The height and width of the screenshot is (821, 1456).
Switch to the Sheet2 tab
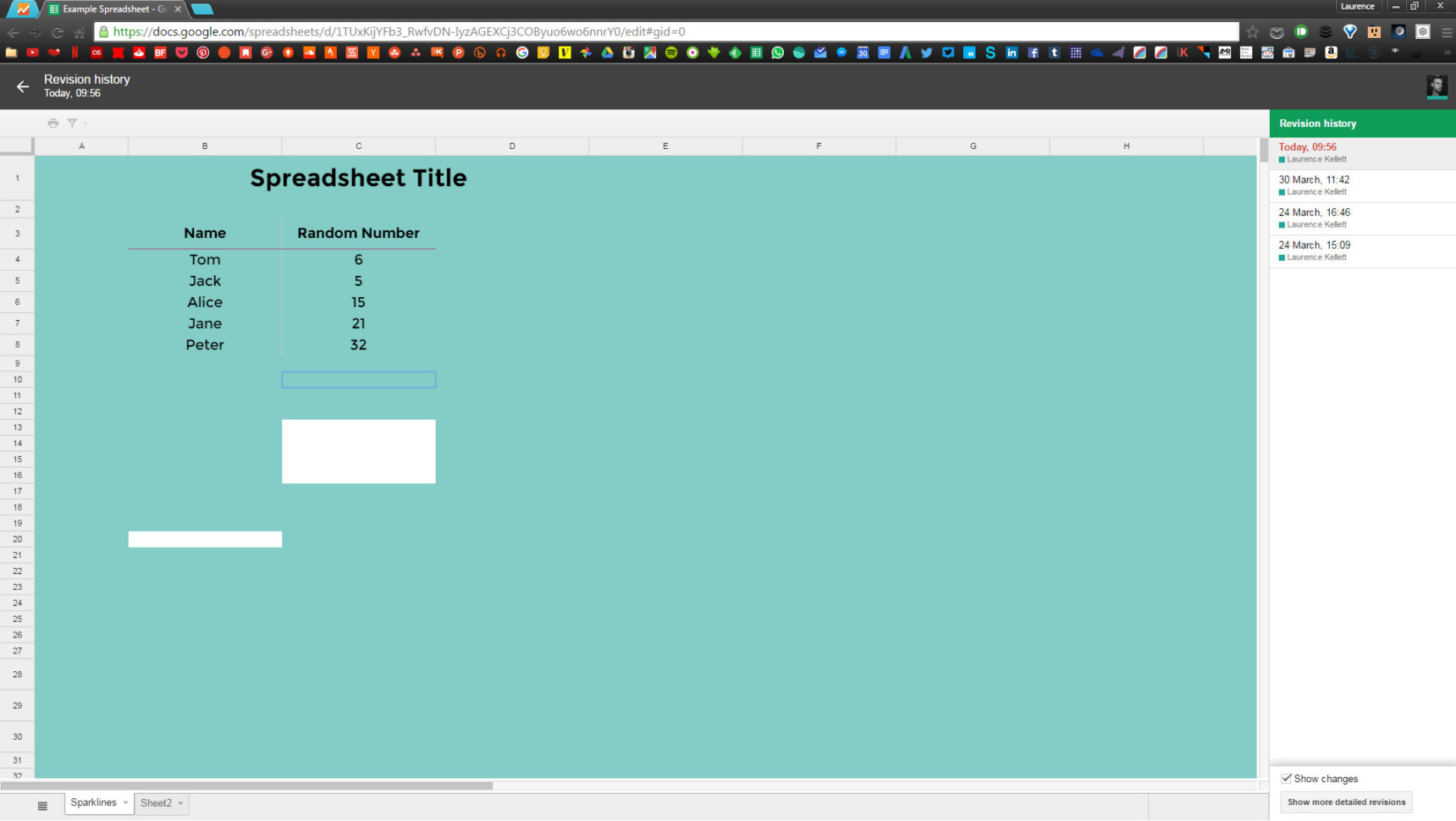coord(156,802)
